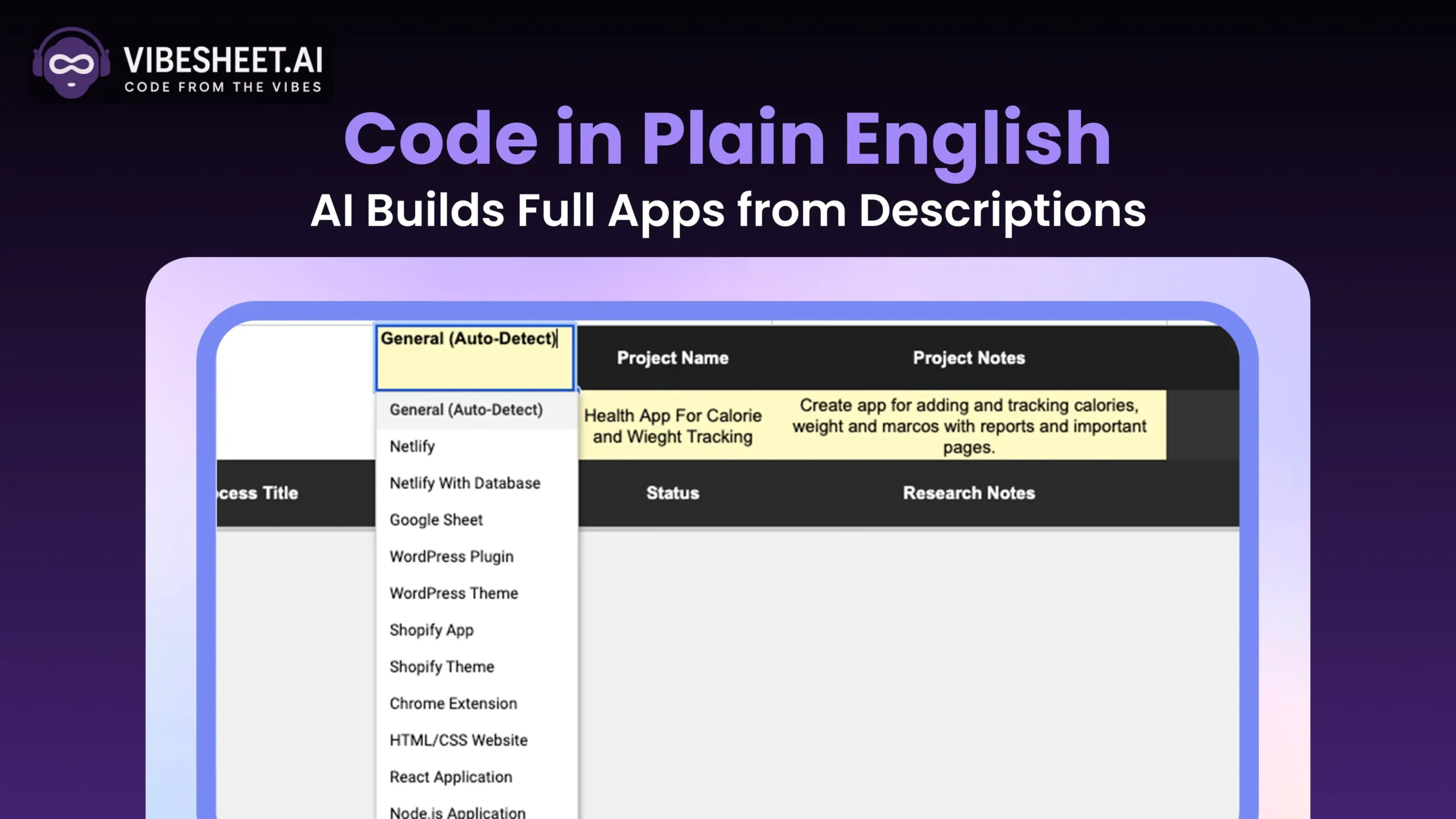This screenshot has width=1456, height=819.
Task: Click the Project Name header cell
Action: tap(673, 358)
